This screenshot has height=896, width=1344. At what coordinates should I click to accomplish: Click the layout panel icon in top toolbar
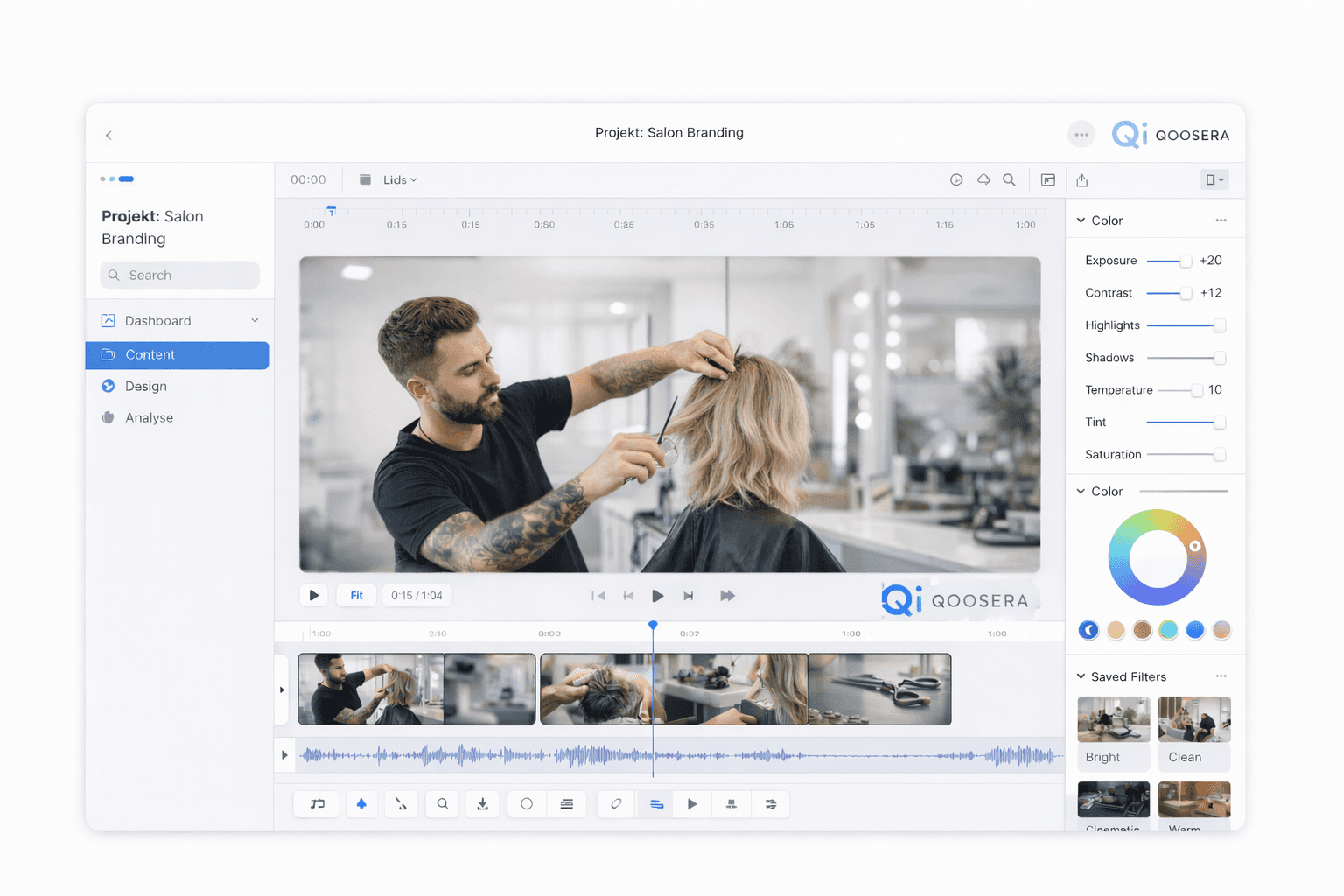(x=1048, y=179)
